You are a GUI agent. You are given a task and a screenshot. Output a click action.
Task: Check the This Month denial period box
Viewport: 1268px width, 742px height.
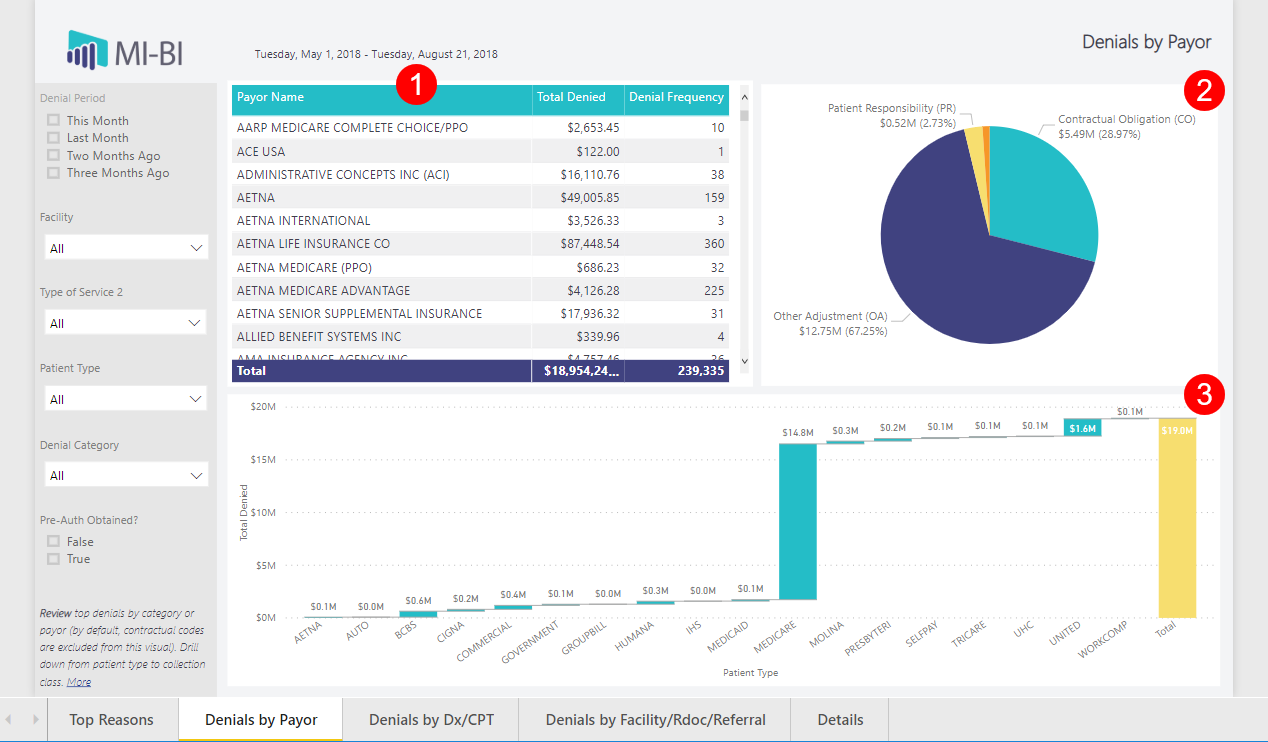click(53, 121)
